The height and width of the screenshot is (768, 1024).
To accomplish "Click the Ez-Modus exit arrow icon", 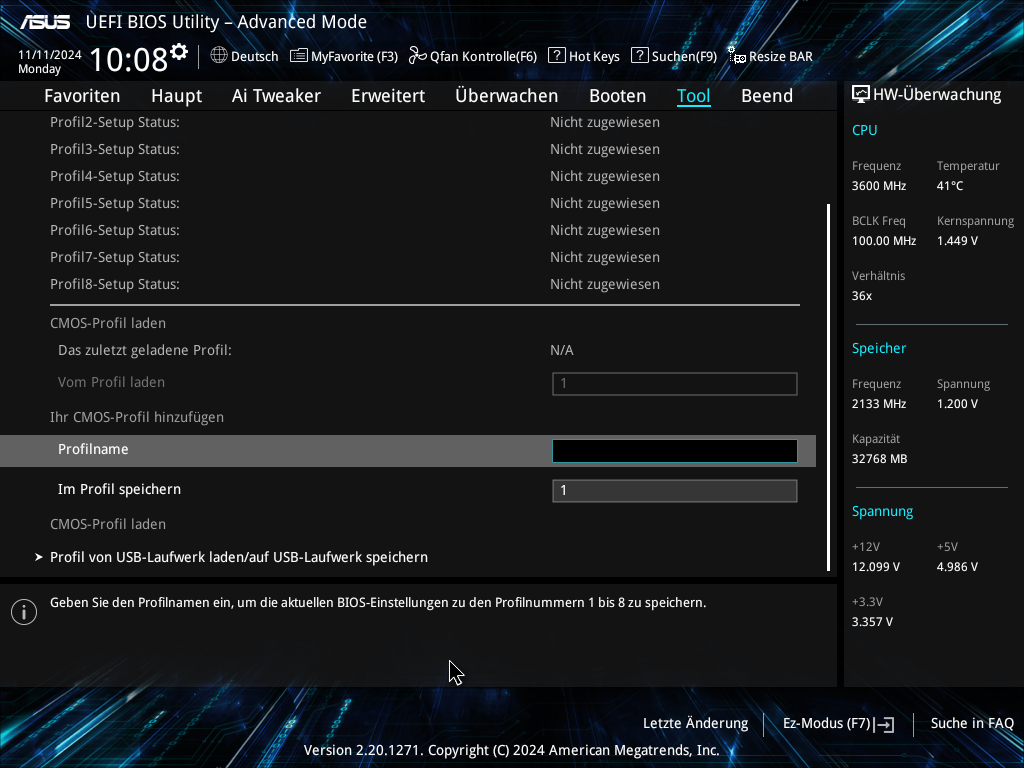I will point(884,724).
